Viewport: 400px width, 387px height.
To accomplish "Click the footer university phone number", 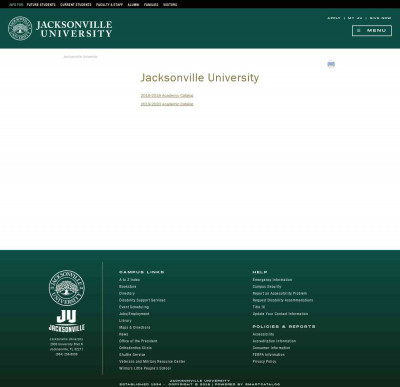I will click(x=67, y=354).
